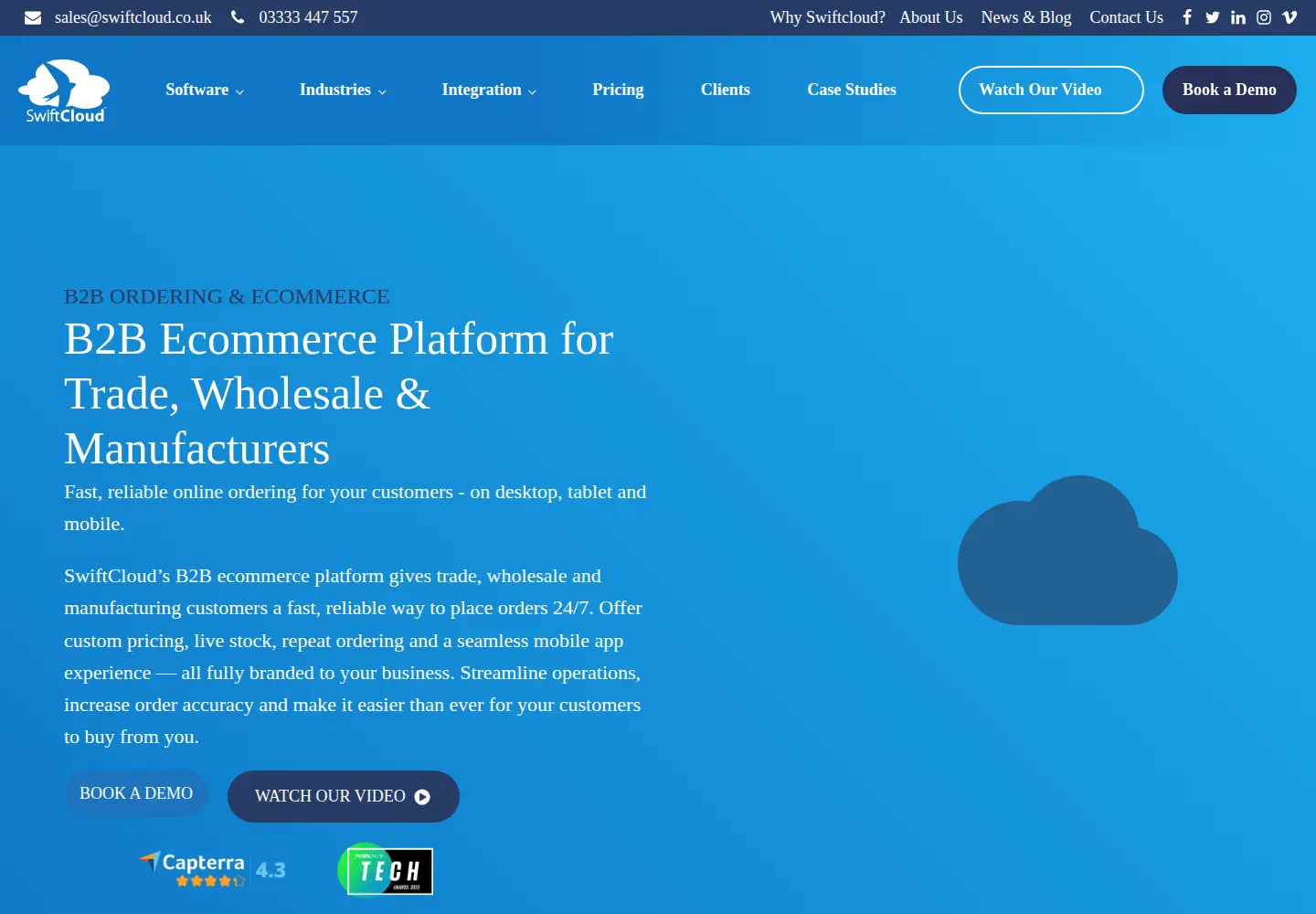This screenshot has width=1316, height=914.
Task: Visit the About Us link
Action: click(931, 17)
